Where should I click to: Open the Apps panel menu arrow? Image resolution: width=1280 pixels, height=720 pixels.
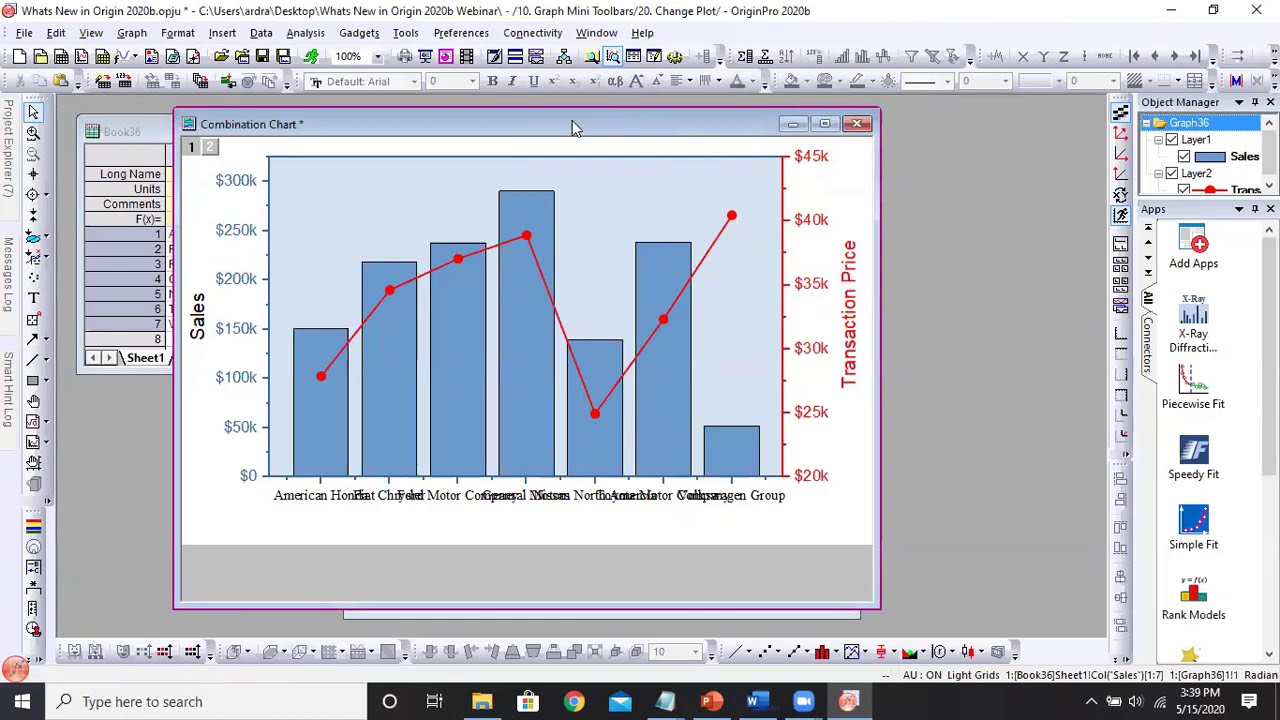1239,209
